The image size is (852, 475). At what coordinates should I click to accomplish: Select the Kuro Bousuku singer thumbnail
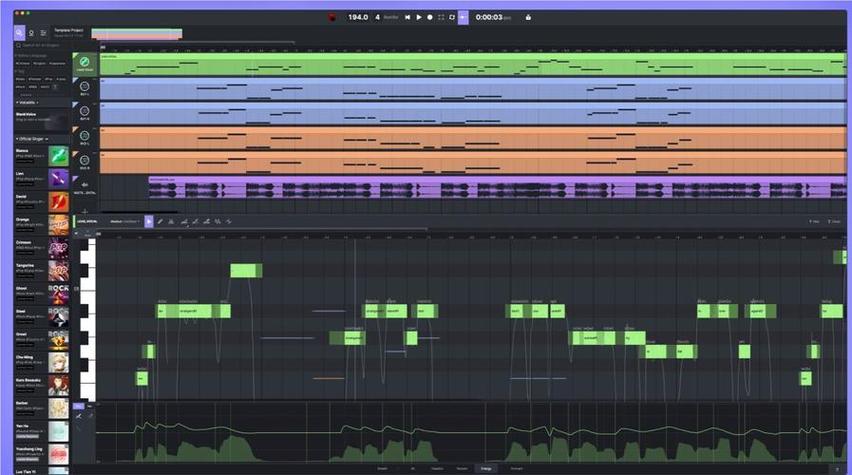pos(58,386)
